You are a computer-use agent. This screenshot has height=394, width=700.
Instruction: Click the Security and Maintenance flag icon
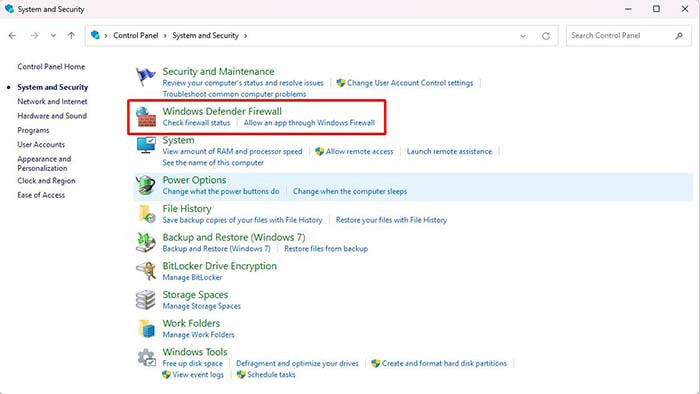coord(146,77)
